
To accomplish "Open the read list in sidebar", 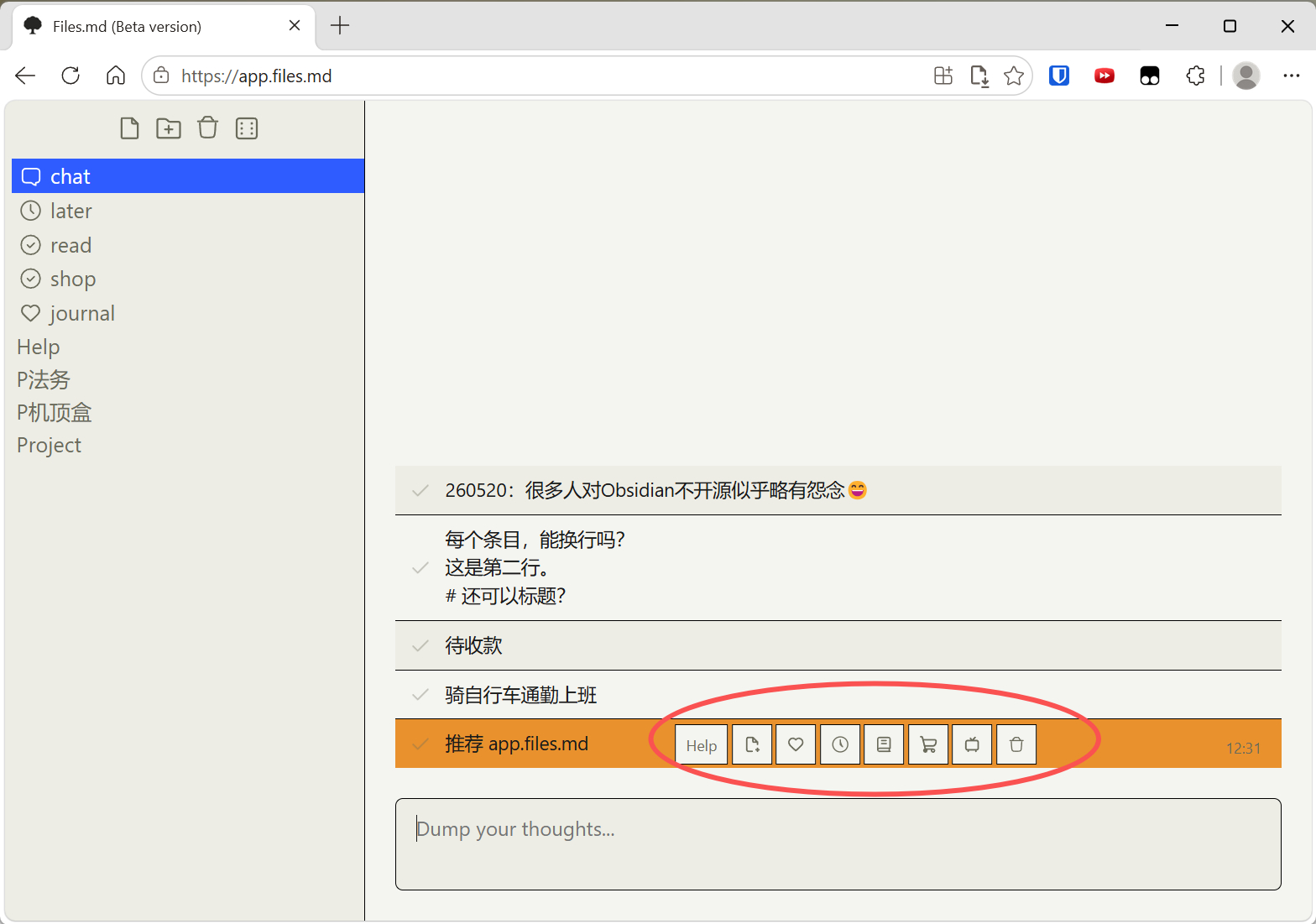I will click(188, 245).
